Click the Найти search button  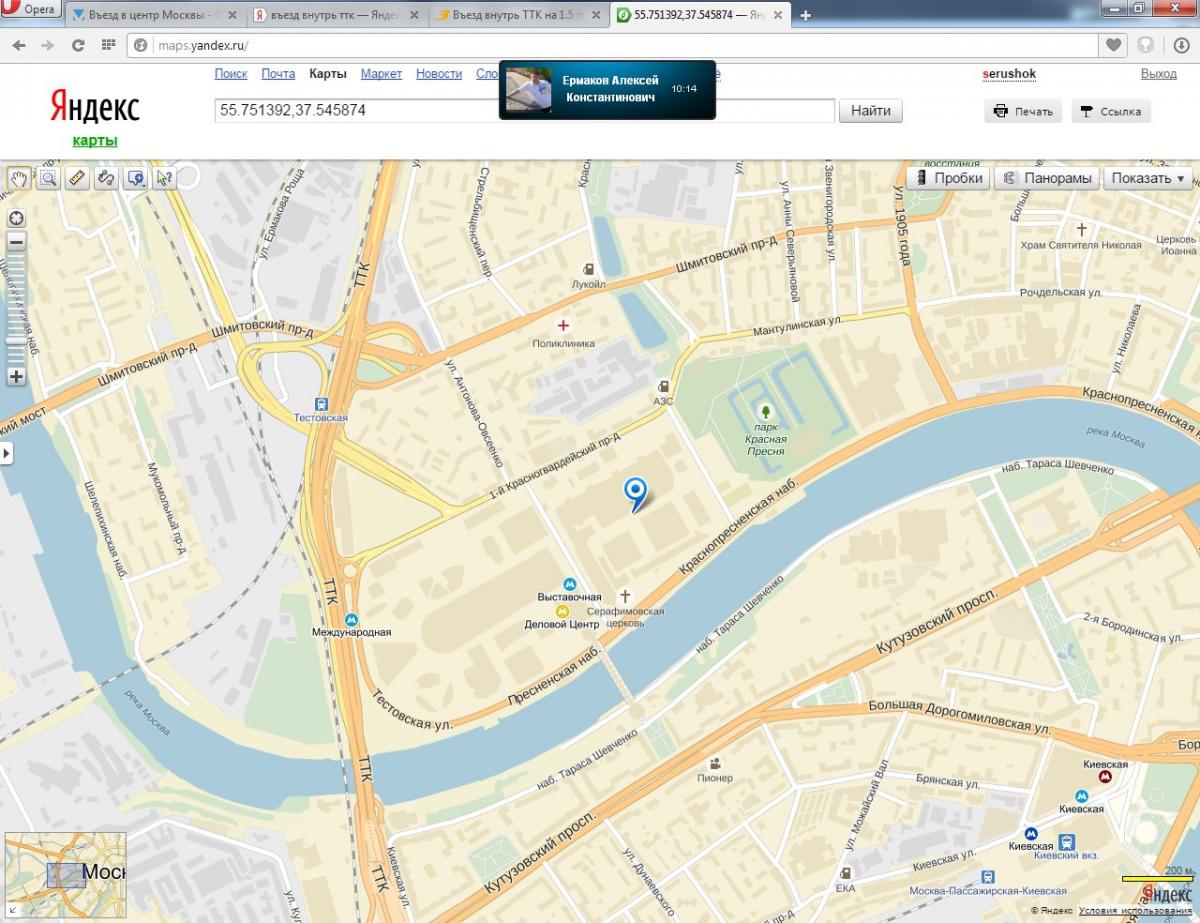871,111
